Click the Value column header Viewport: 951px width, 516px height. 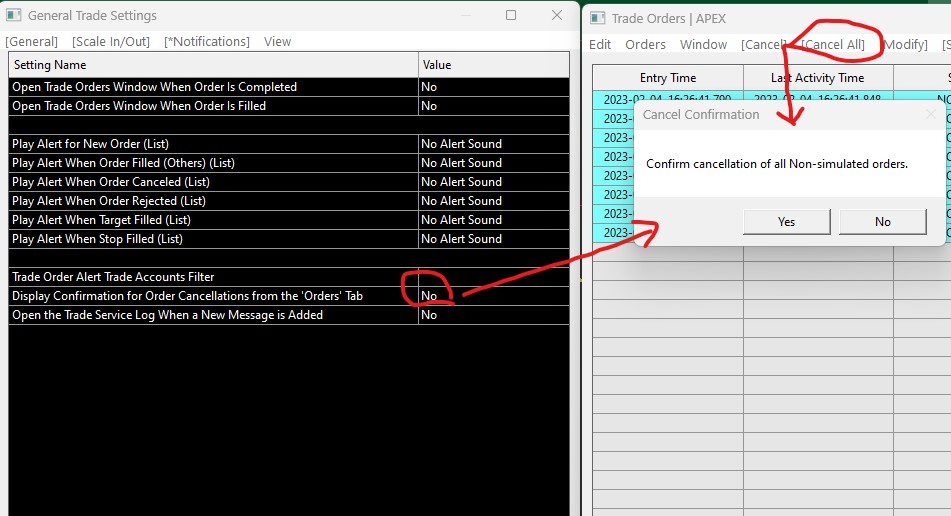494,65
